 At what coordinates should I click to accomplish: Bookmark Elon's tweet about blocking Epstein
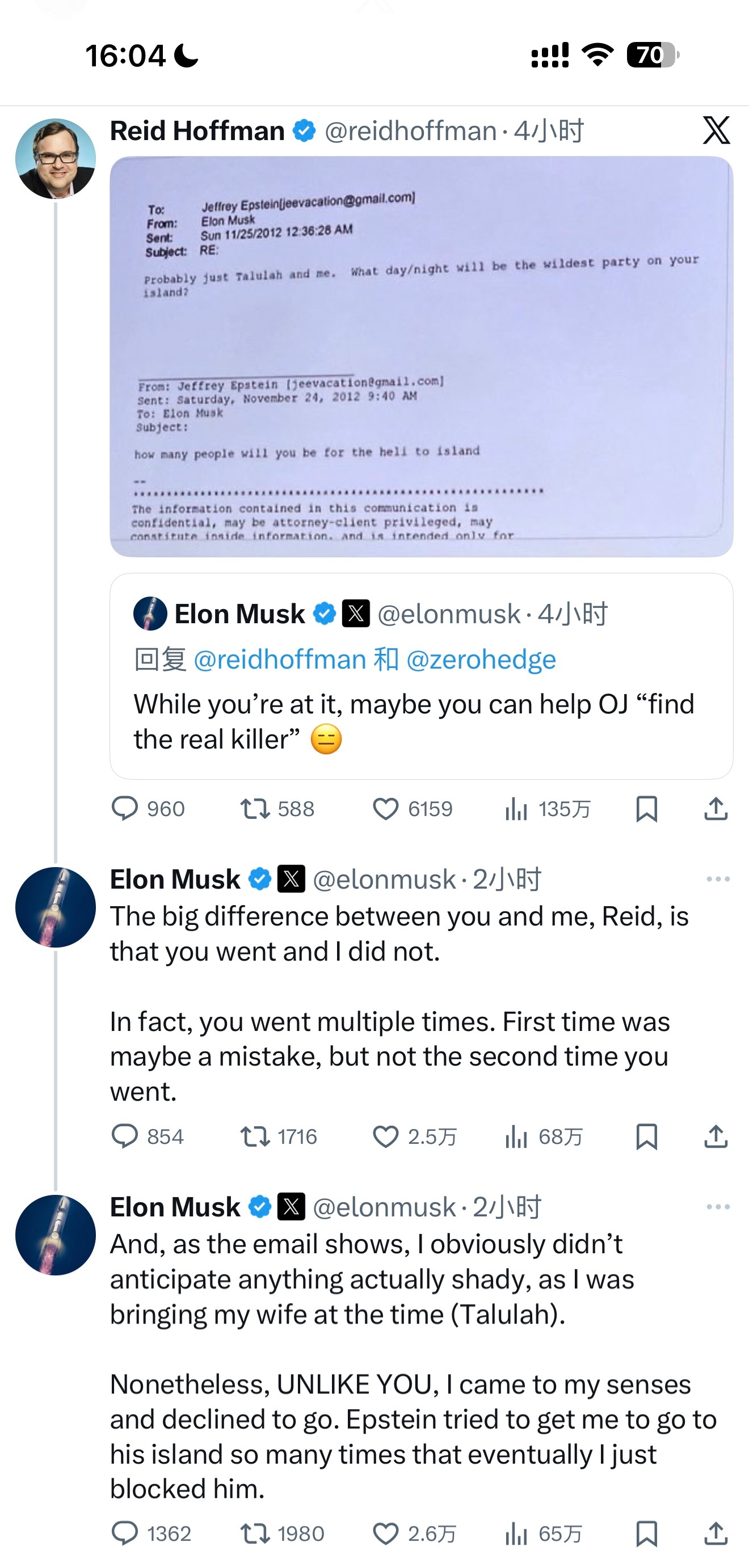[646, 1533]
